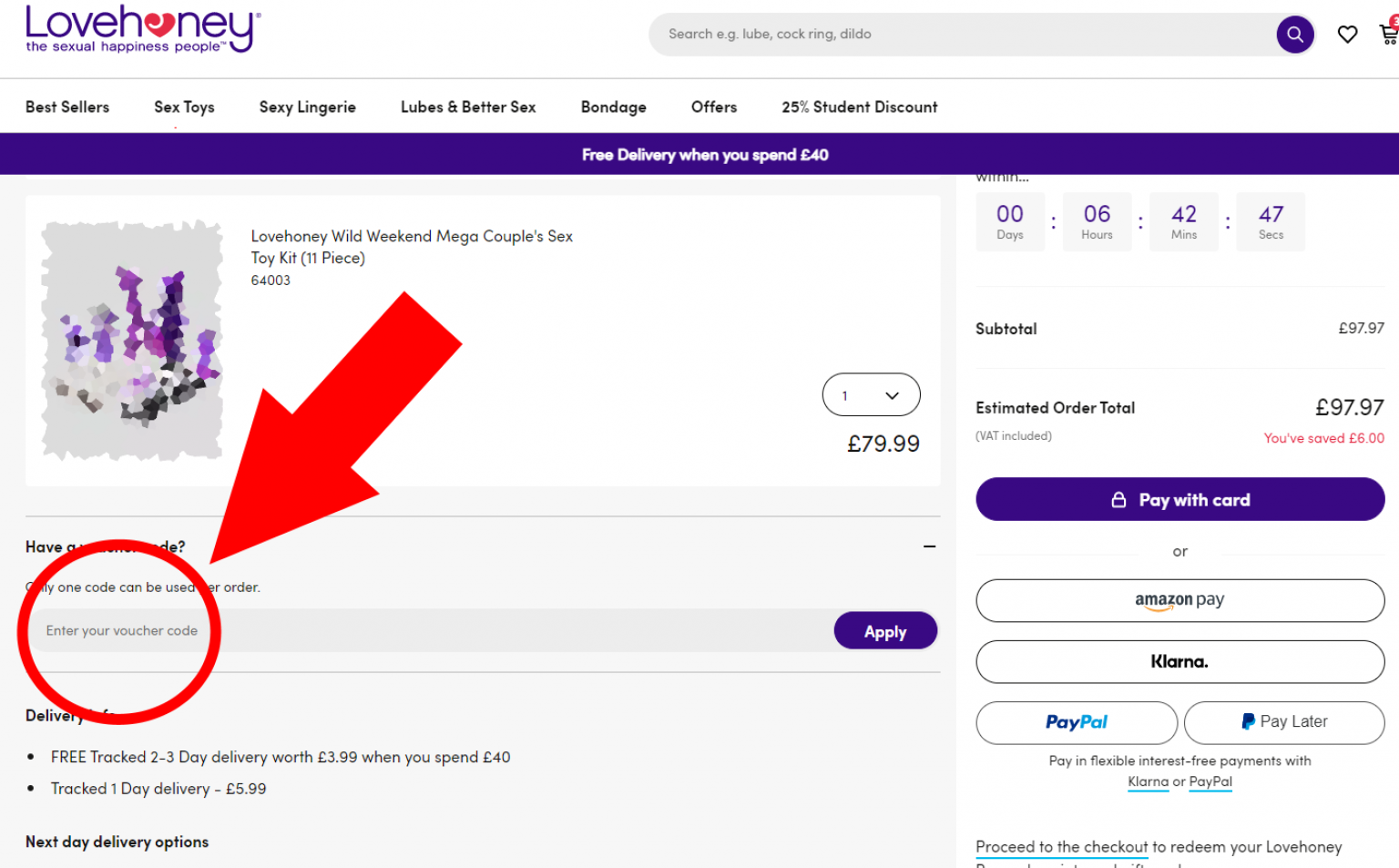
Task: Click the Pay with card button
Action: point(1179,500)
